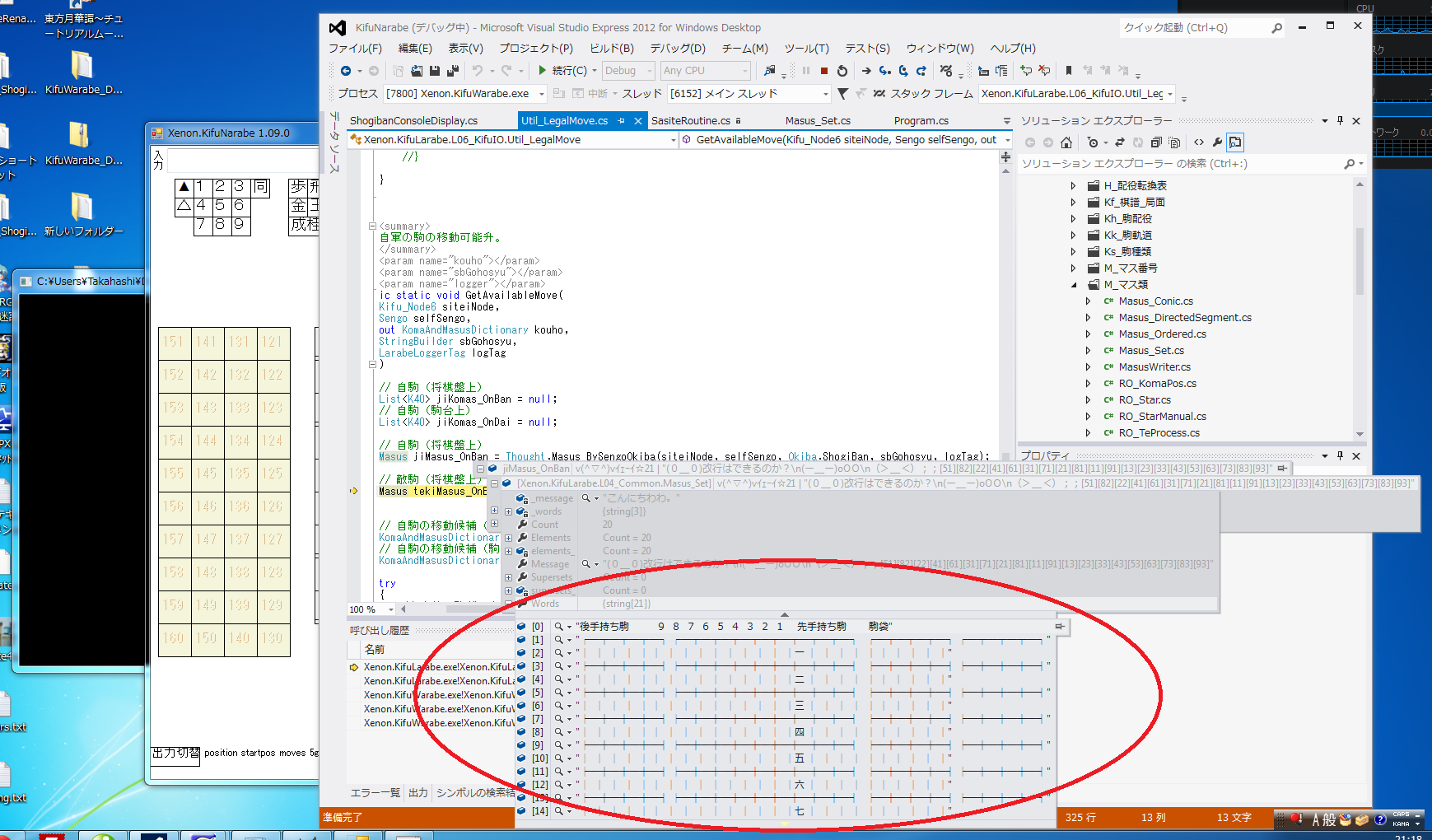Click Collapse All icon in Solution Explorer
The image size is (1432, 840).
[1156, 142]
